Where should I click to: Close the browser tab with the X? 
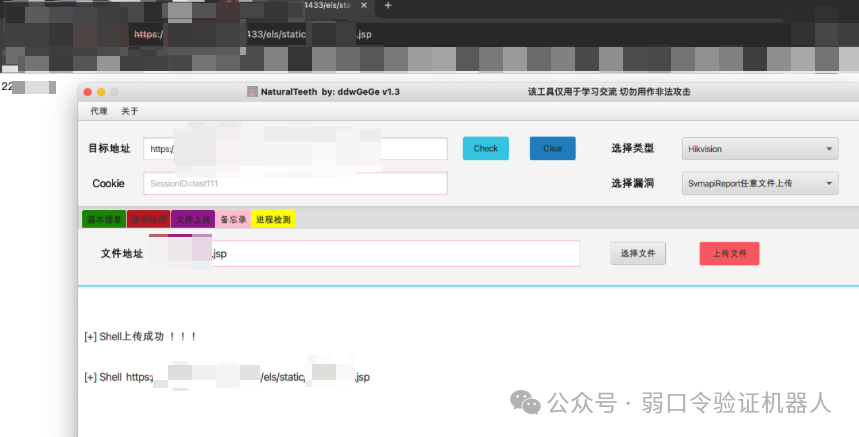tap(364, 5)
